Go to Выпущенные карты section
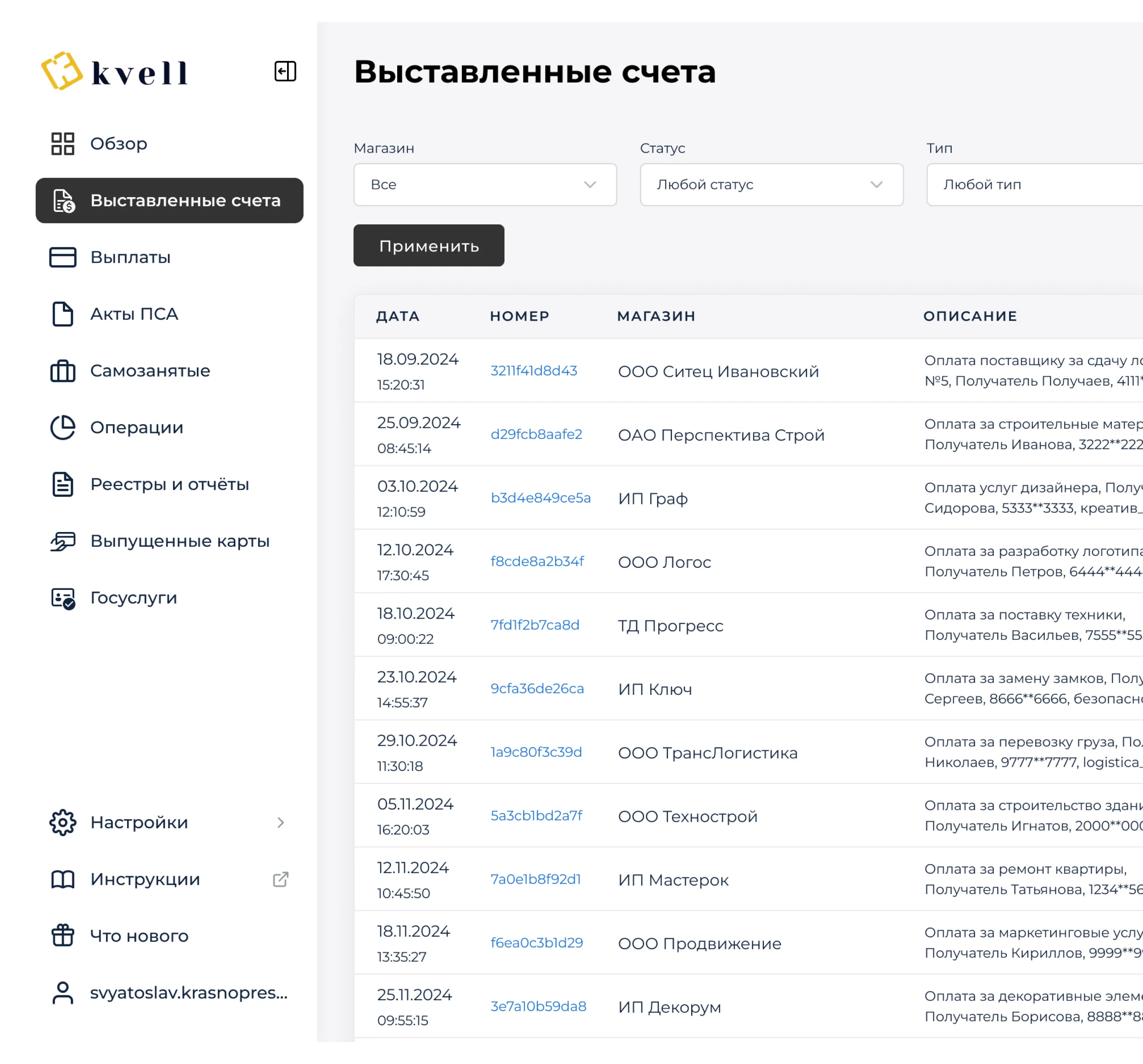1143x1064 pixels. tap(179, 541)
